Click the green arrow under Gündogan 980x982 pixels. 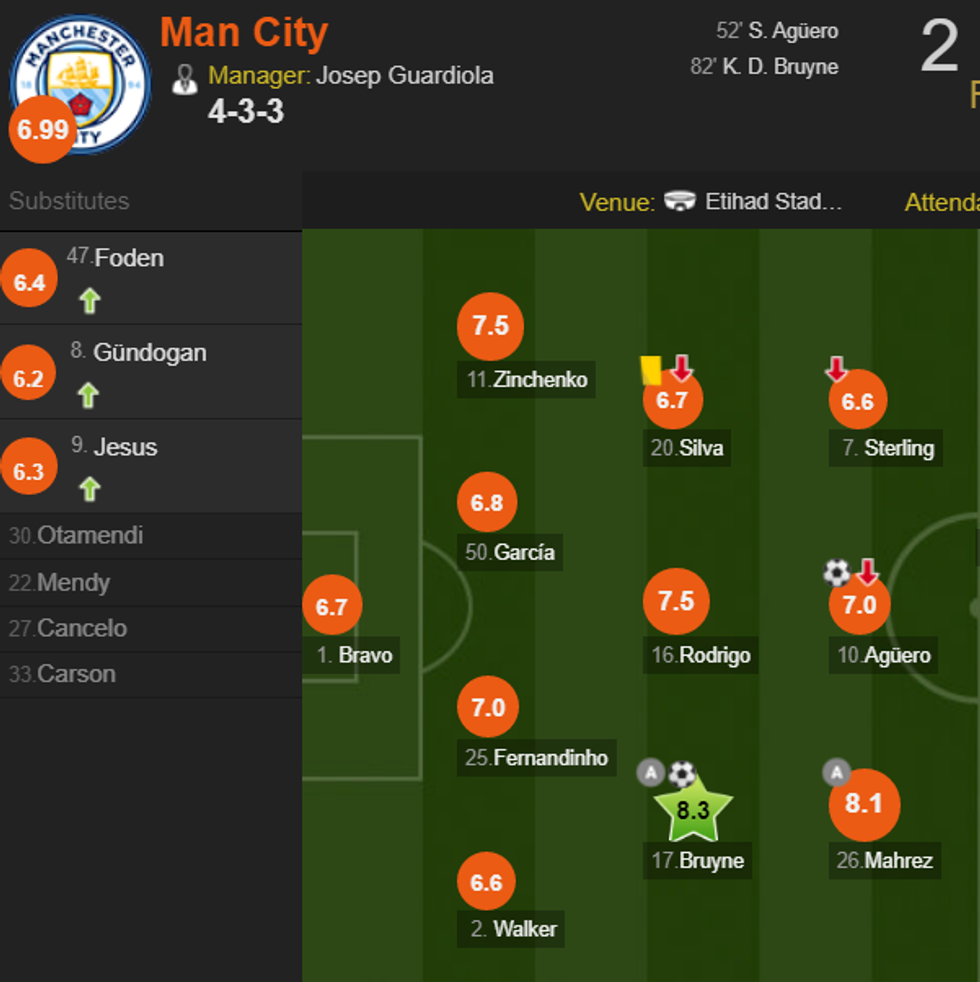[89, 396]
